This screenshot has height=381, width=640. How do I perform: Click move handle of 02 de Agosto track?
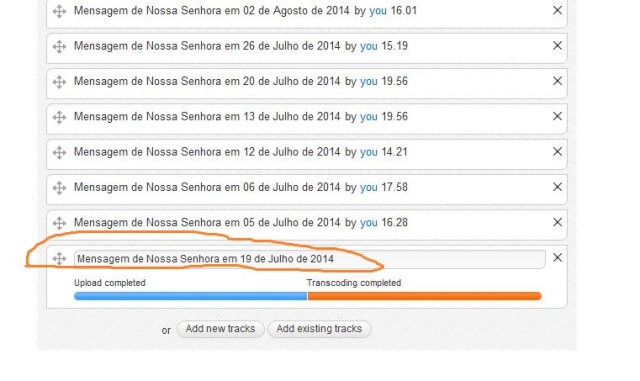pyautogui.click(x=59, y=11)
